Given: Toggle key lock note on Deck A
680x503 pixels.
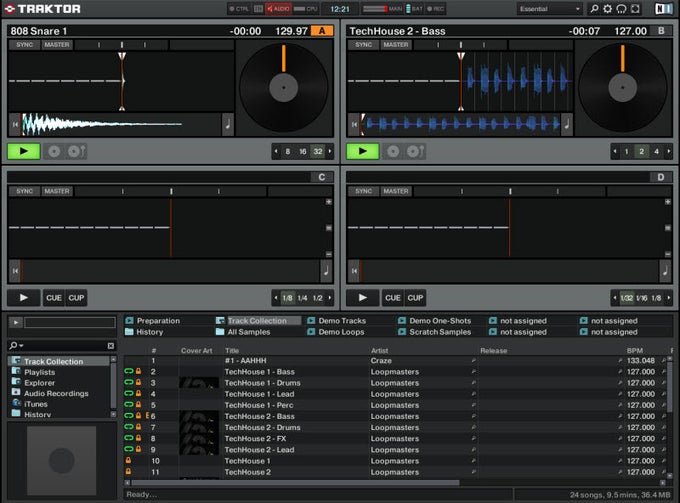Looking at the screenshot, I should 228,124.
